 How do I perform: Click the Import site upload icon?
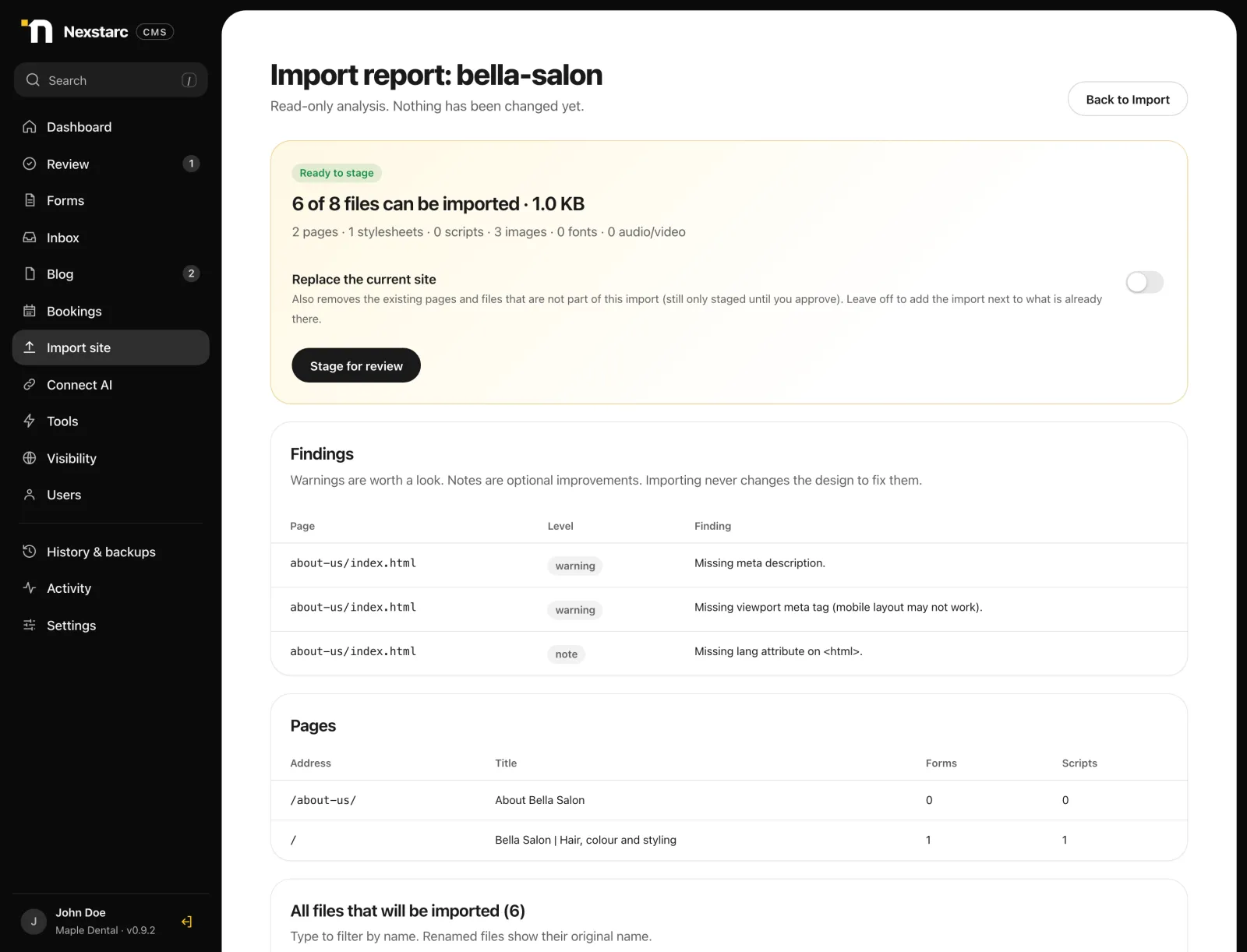(30, 347)
